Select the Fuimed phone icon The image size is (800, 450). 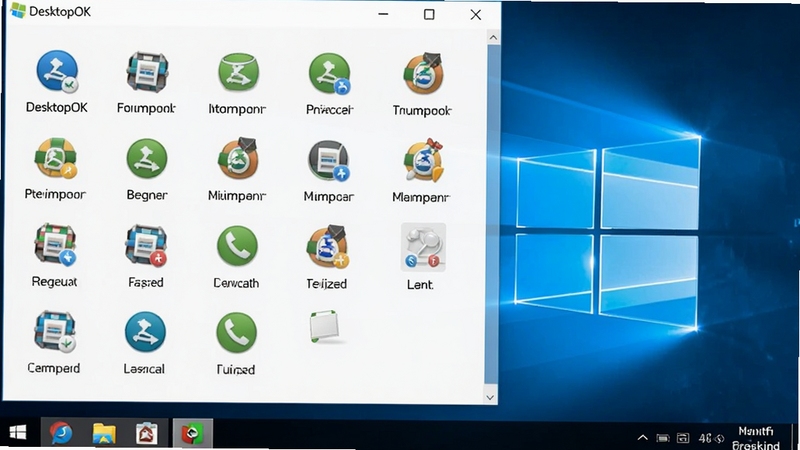coord(236,333)
